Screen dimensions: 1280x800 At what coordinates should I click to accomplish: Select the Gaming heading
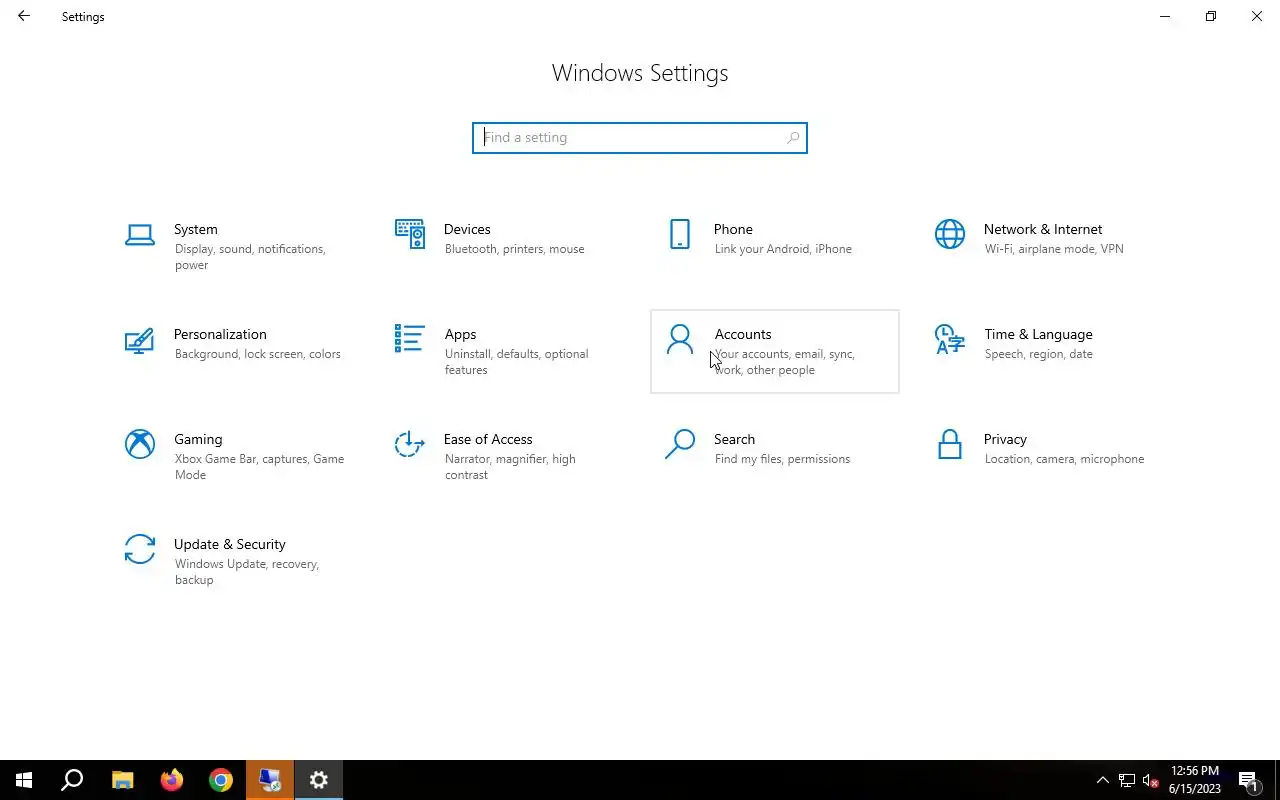[198, 439]
